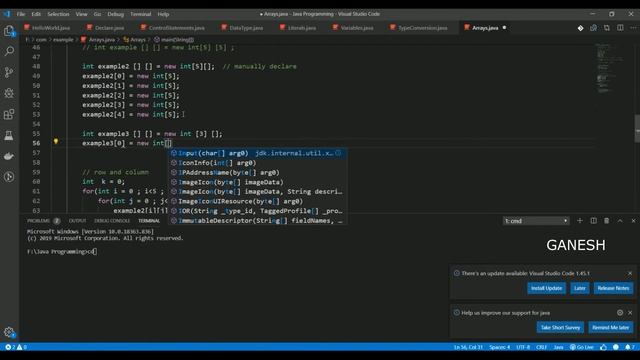Open the Selection menu
This screenshot has height=360, width=640.
pos(58,14)
